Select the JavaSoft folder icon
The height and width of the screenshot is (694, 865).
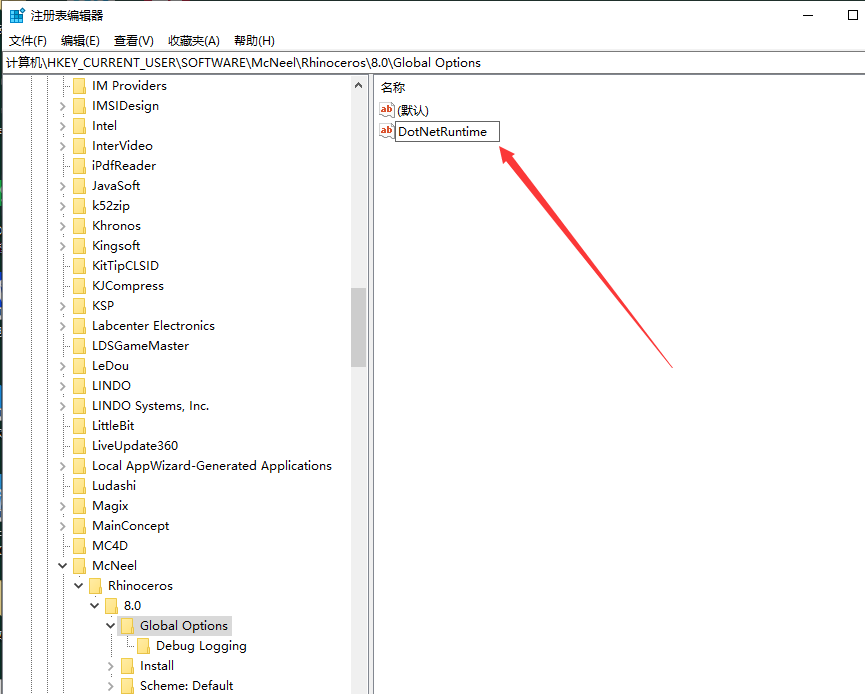[x=79, y=186]
